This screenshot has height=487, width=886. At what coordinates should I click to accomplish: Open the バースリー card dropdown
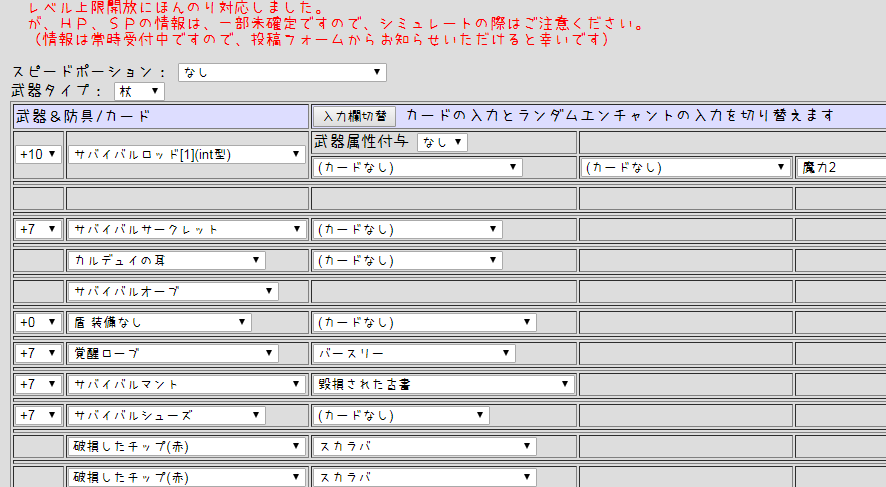tap(414, 354)
